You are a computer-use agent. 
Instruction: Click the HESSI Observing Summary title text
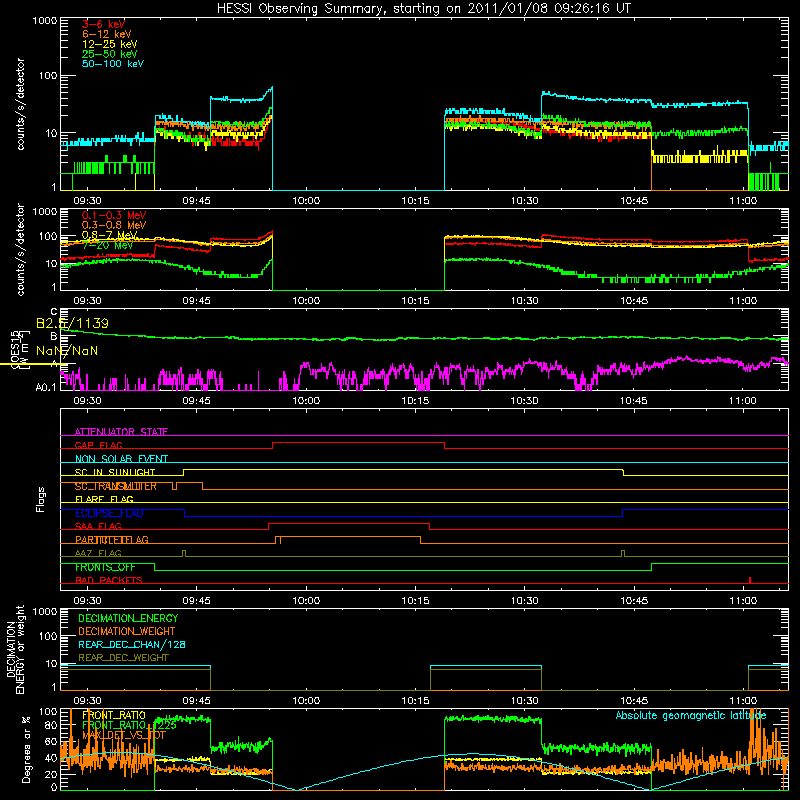(x=423, y=8)
